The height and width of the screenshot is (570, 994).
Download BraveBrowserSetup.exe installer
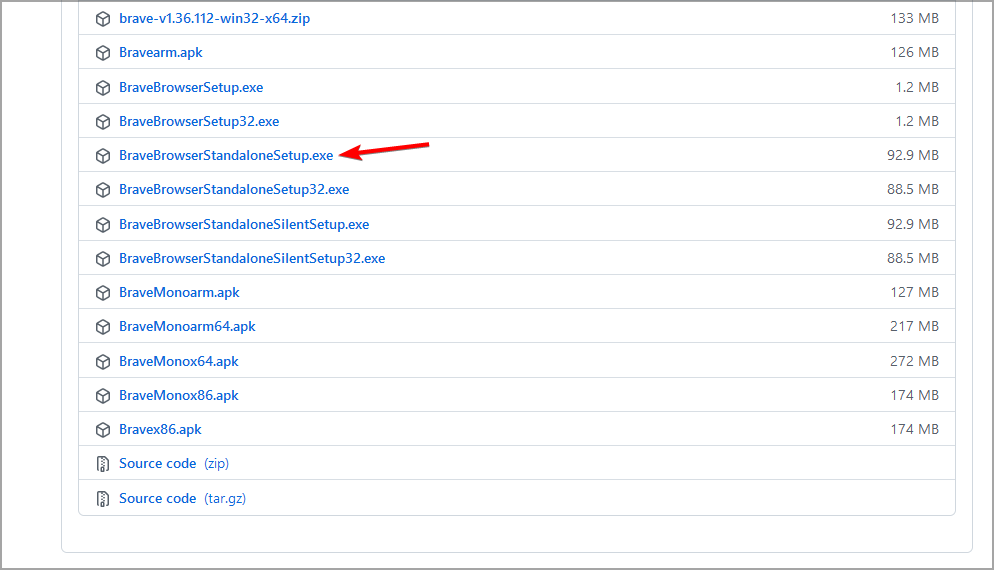(191, 87)
